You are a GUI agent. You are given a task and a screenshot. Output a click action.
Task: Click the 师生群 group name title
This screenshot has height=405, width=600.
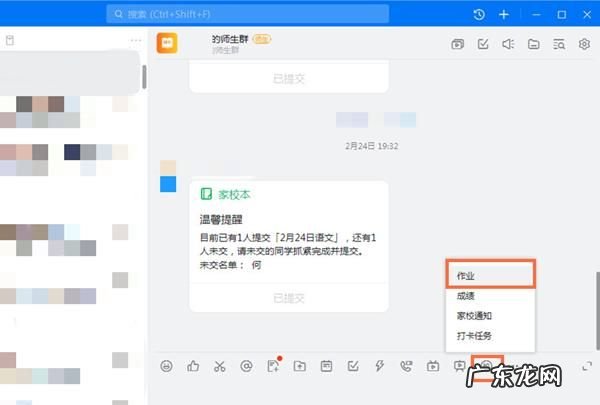coord(230,39)
